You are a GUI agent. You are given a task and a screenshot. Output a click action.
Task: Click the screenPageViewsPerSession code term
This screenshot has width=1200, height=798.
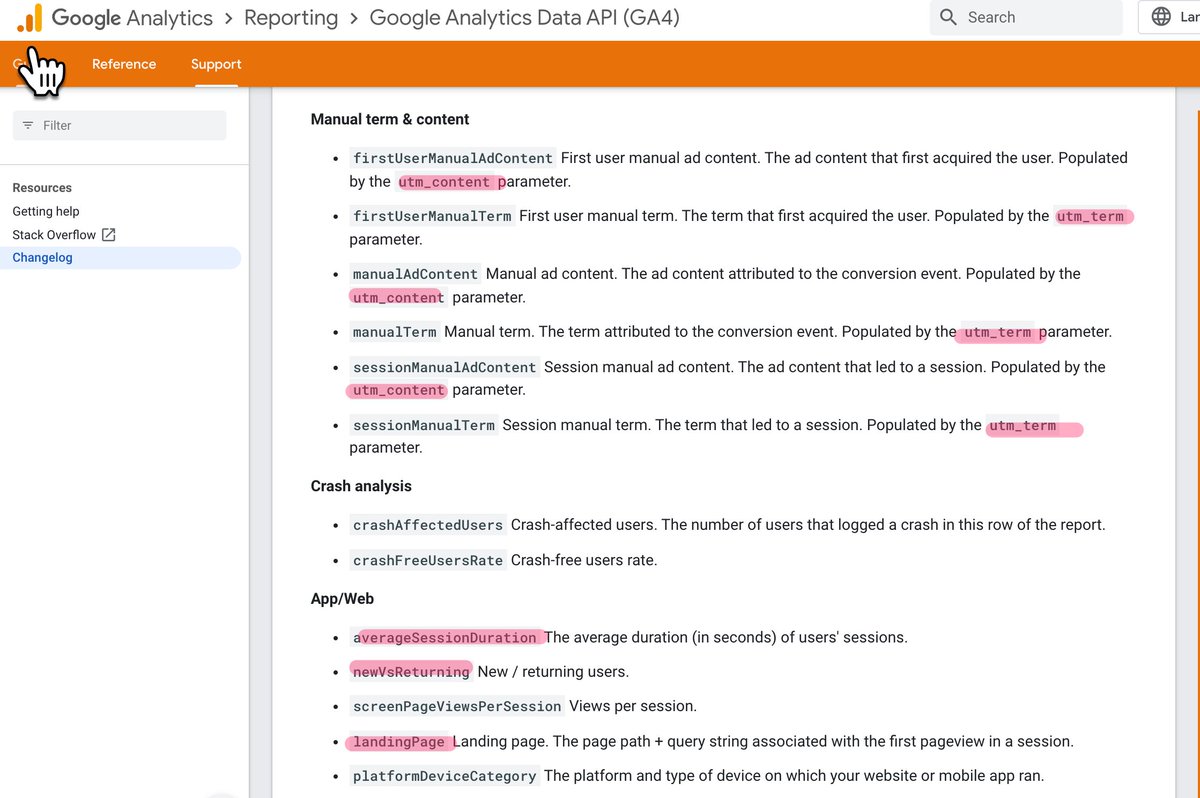457,706
